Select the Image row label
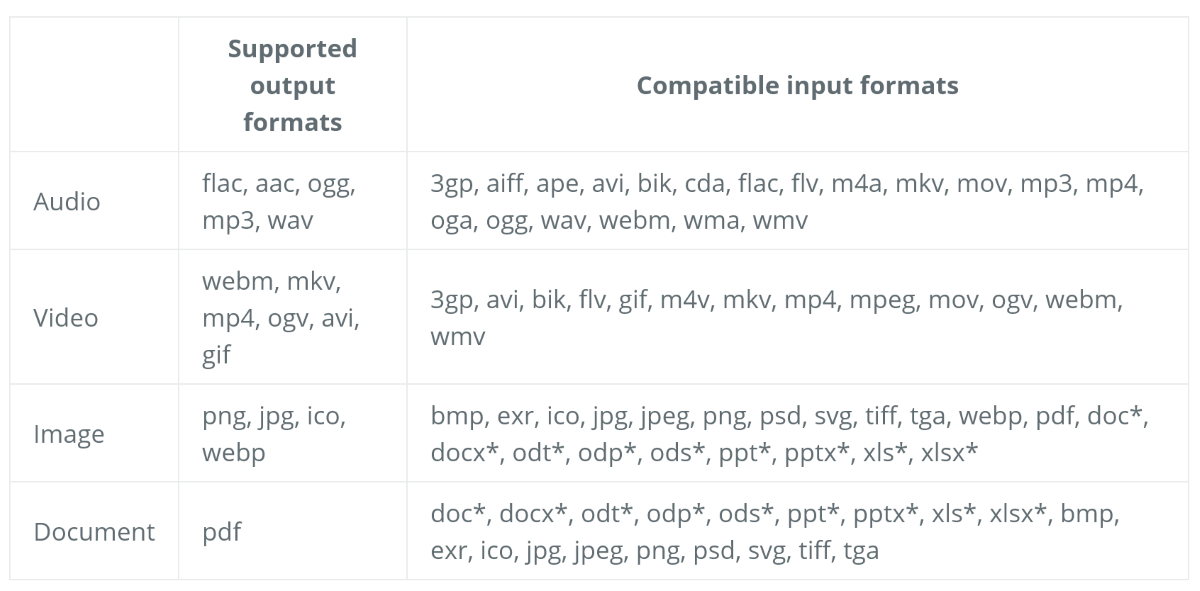1200x591 pixels. [69, 434]
